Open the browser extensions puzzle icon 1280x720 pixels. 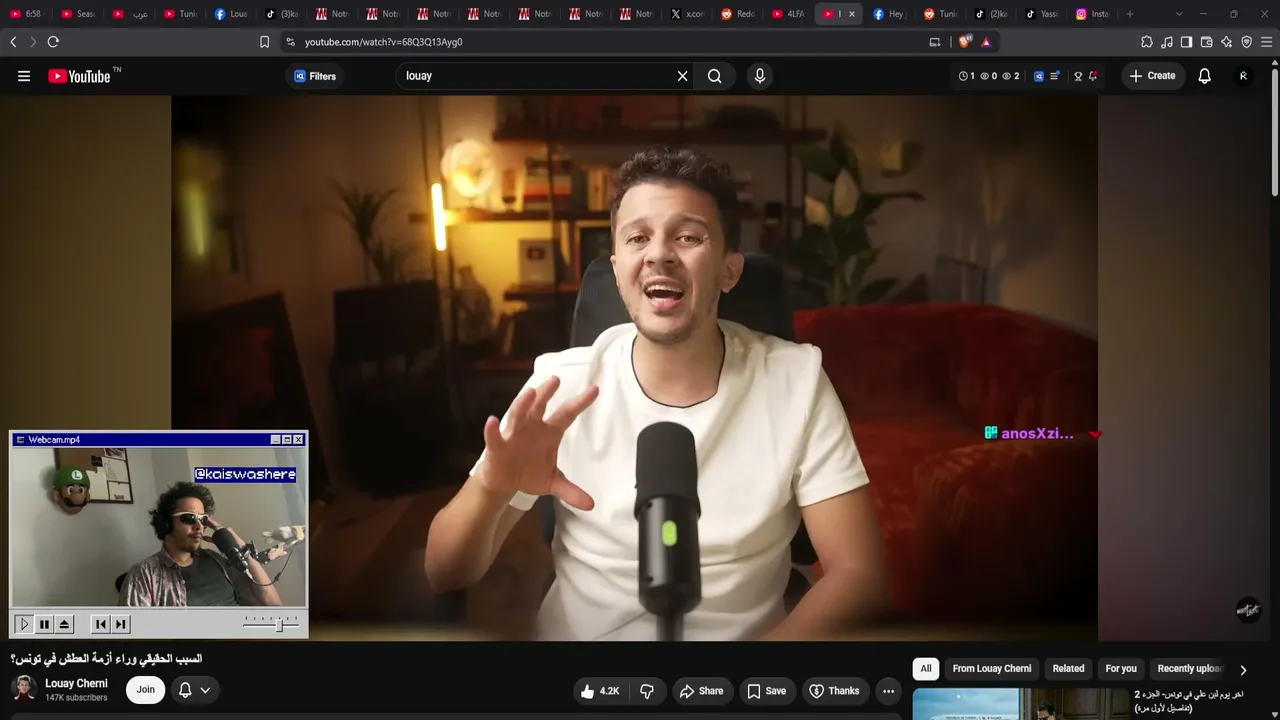pos(1147,42)
